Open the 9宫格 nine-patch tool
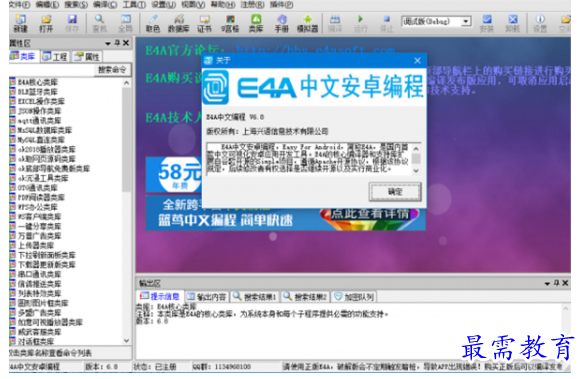Screen dimensions: 583x379 point(230,23)
